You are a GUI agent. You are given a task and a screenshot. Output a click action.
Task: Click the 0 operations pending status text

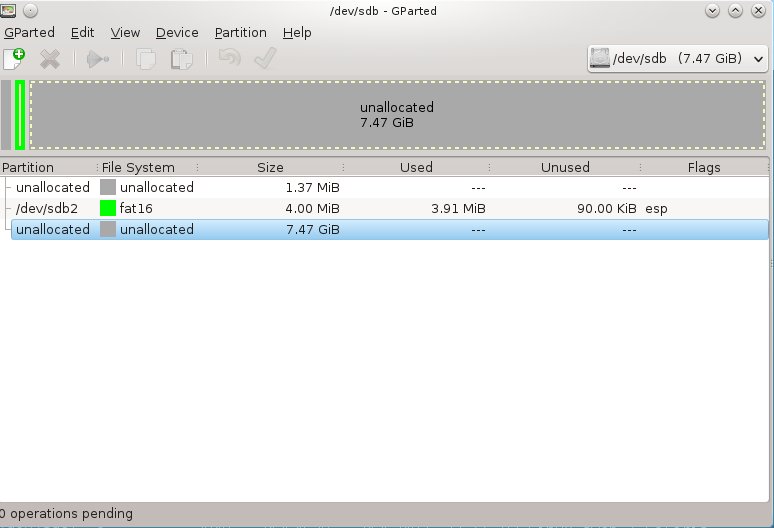66,514
